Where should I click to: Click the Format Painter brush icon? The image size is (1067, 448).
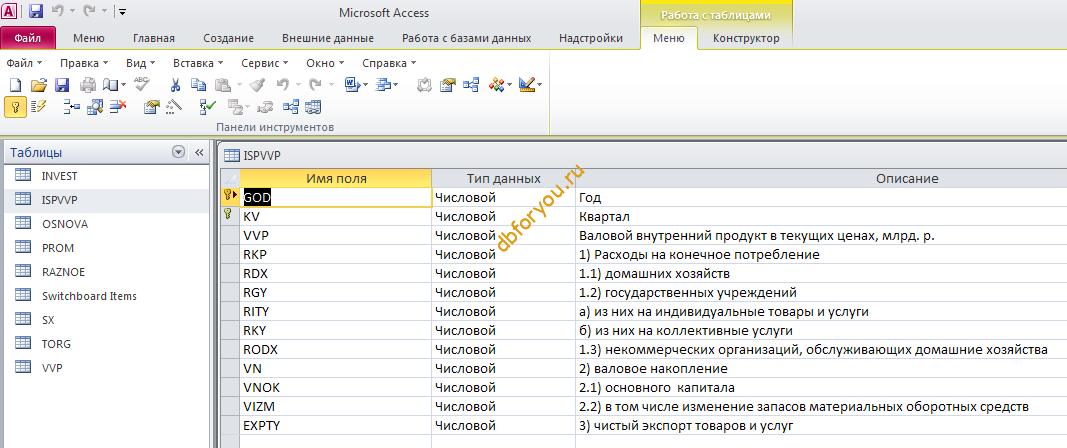[x=257, y=85]
